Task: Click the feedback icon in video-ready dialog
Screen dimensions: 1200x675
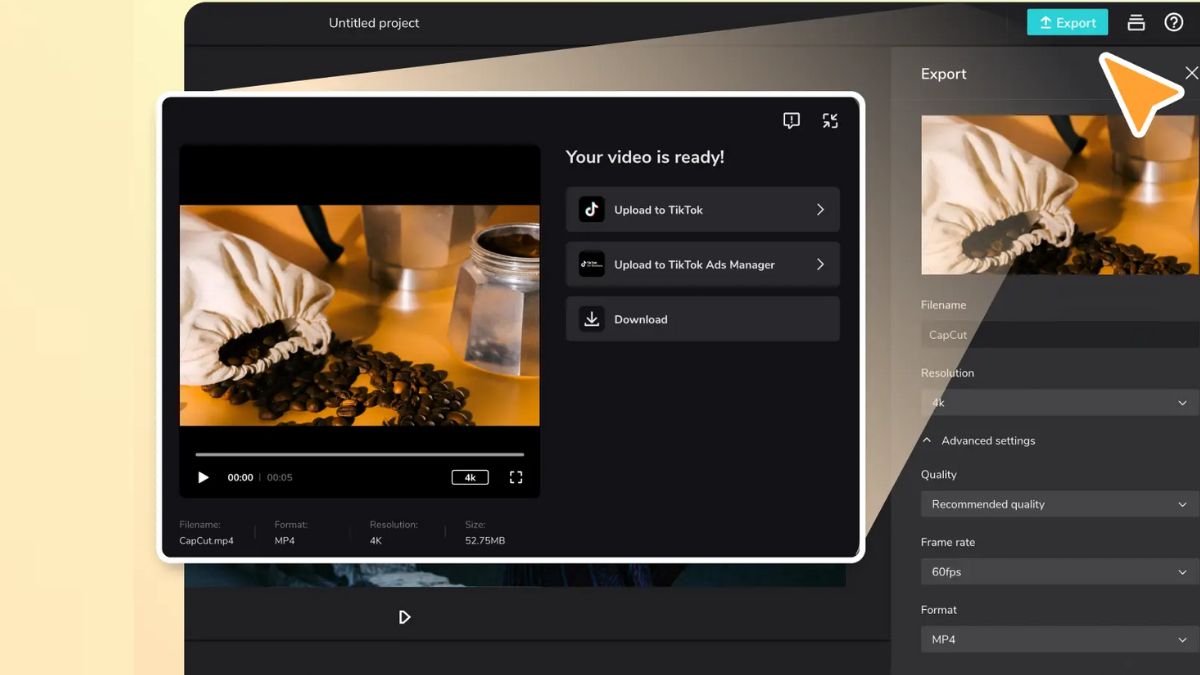Action: point(791,121)
